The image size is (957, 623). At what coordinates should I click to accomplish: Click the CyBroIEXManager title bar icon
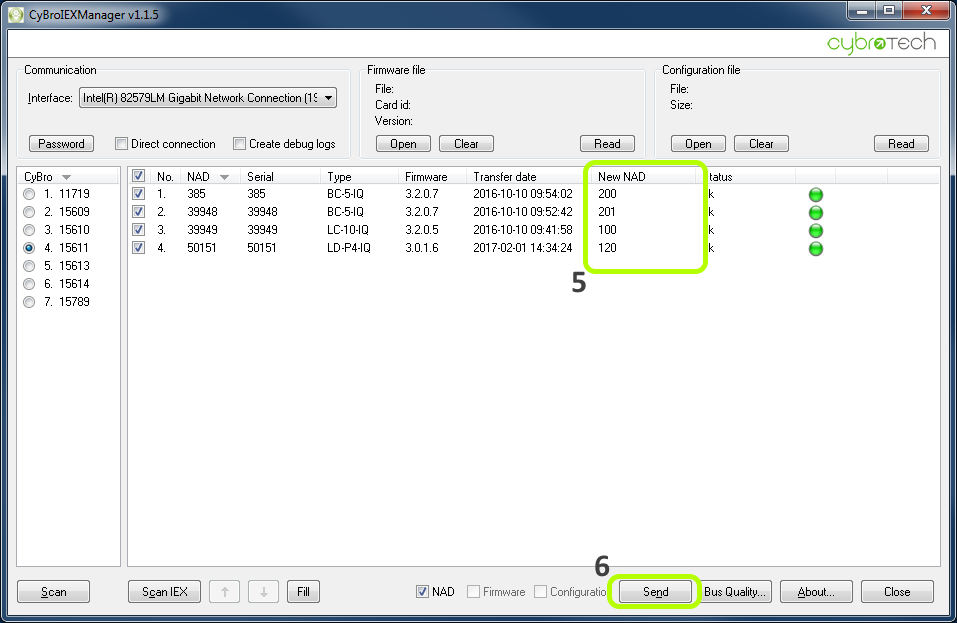point(16,15)
